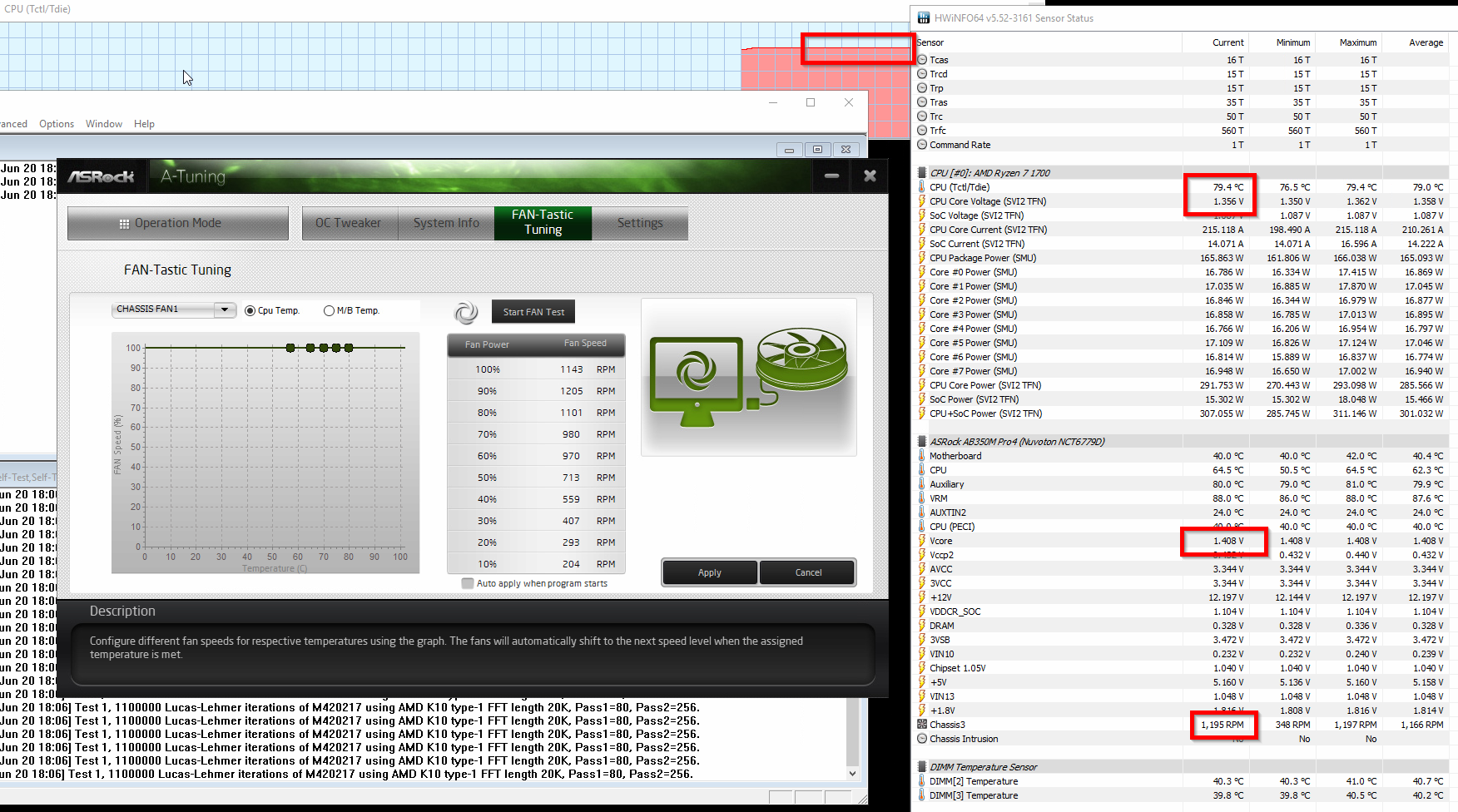Viewport: 1458px width, 812px height.
Task: Open the Operation Mode tab
Action: pos(178,223)
